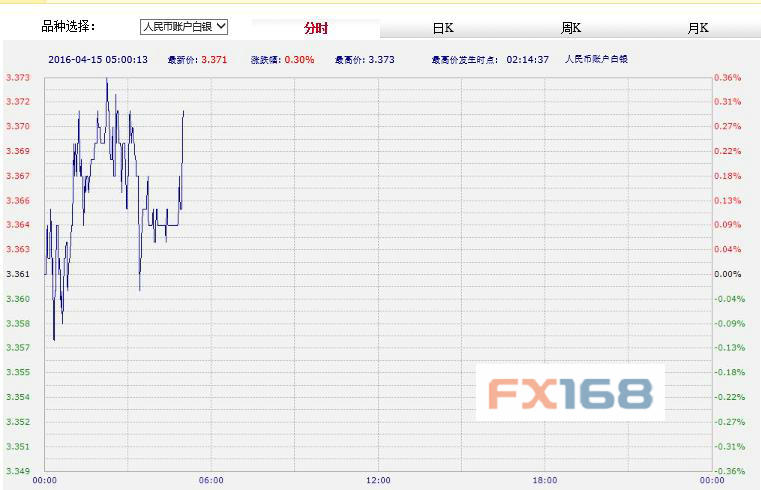
Task: Click the 12:00 time axis label
Action: (378, 481)
